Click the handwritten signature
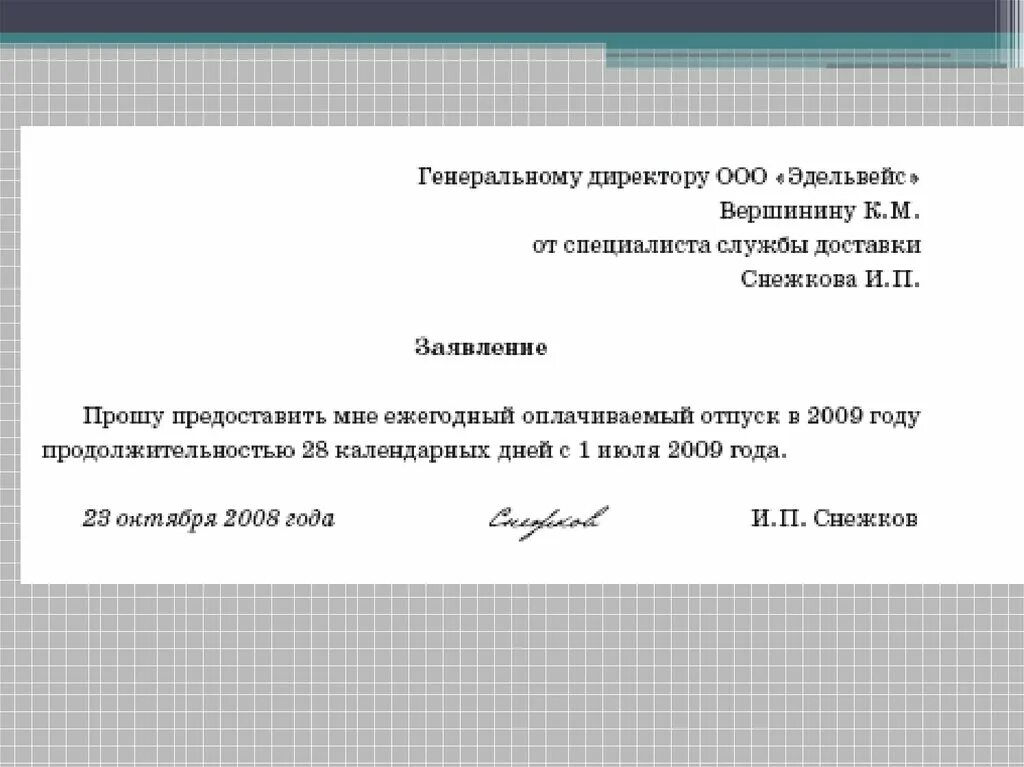Image resolution: width=1024 pixels, height=767 pixels. [x=547, y=522]
